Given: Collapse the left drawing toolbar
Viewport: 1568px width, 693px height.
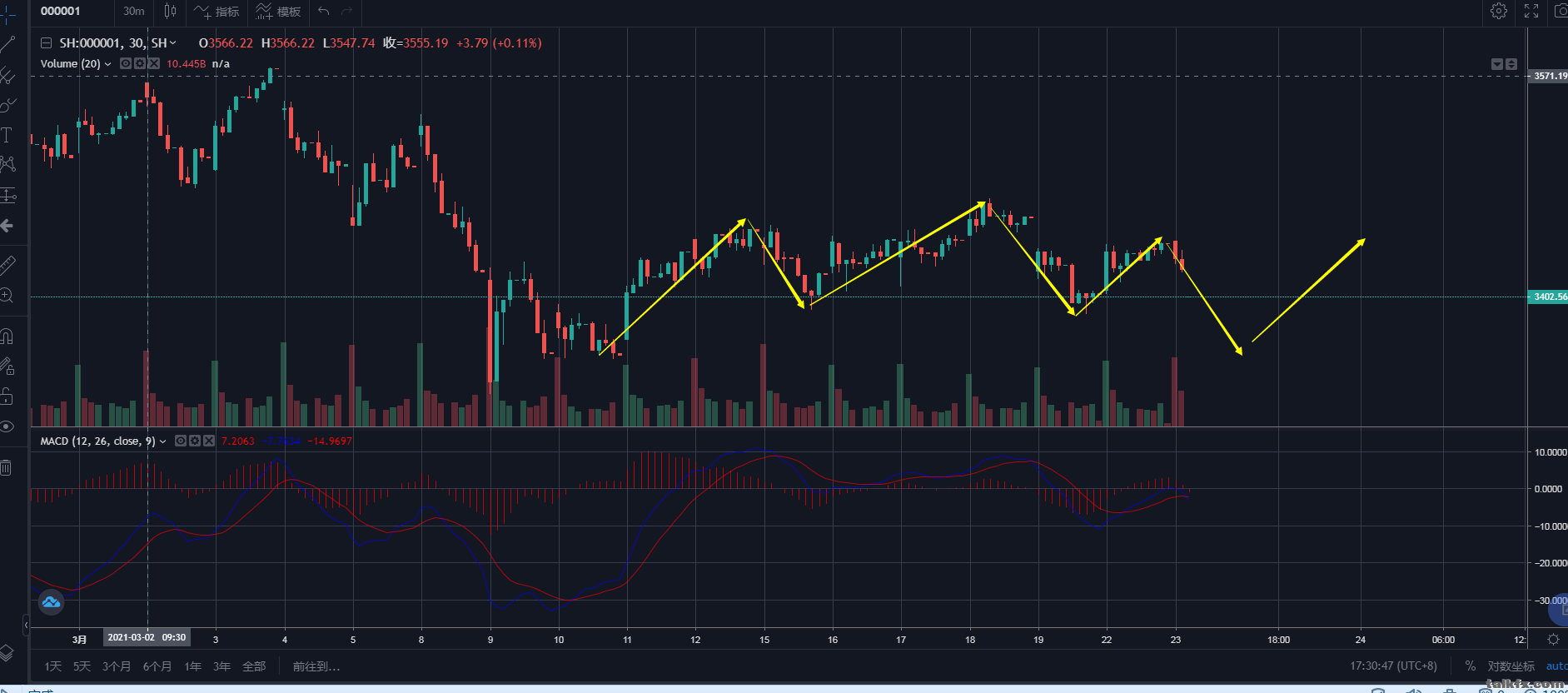Looking at the screenshot, I should [26, 624].
